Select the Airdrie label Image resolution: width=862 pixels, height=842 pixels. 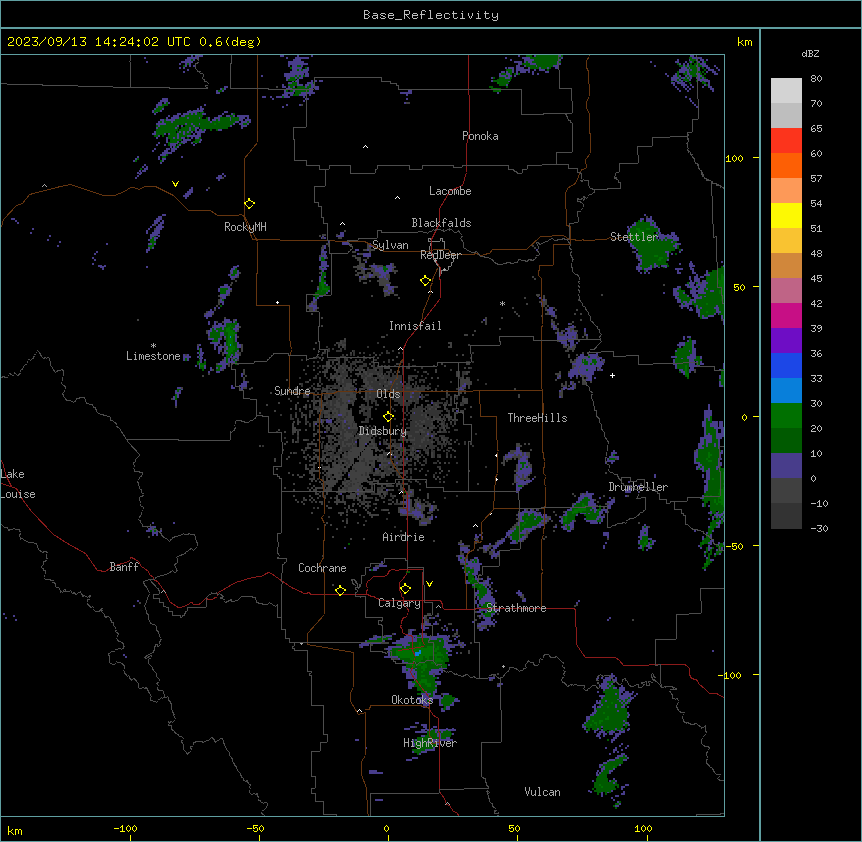pyautogui.click(x=404, y=537)
